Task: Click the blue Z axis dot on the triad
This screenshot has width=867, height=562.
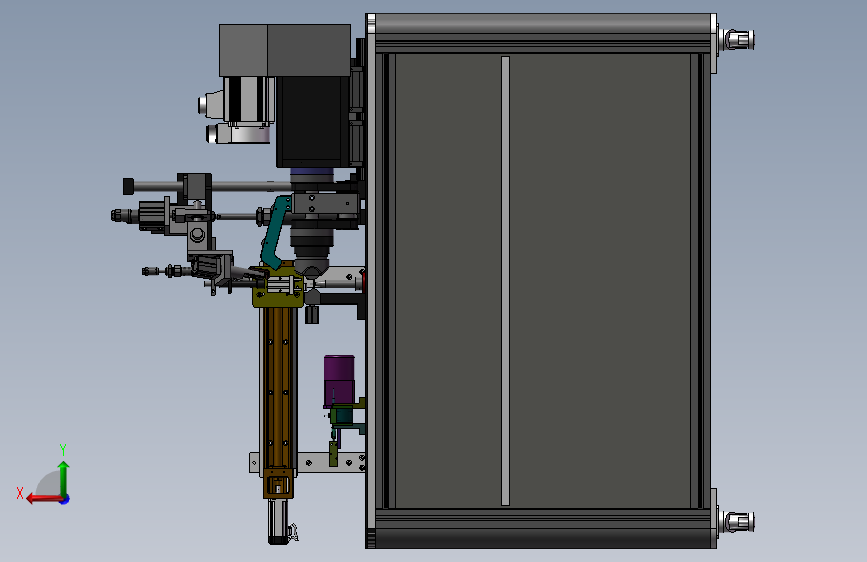Action: [65, 499]
